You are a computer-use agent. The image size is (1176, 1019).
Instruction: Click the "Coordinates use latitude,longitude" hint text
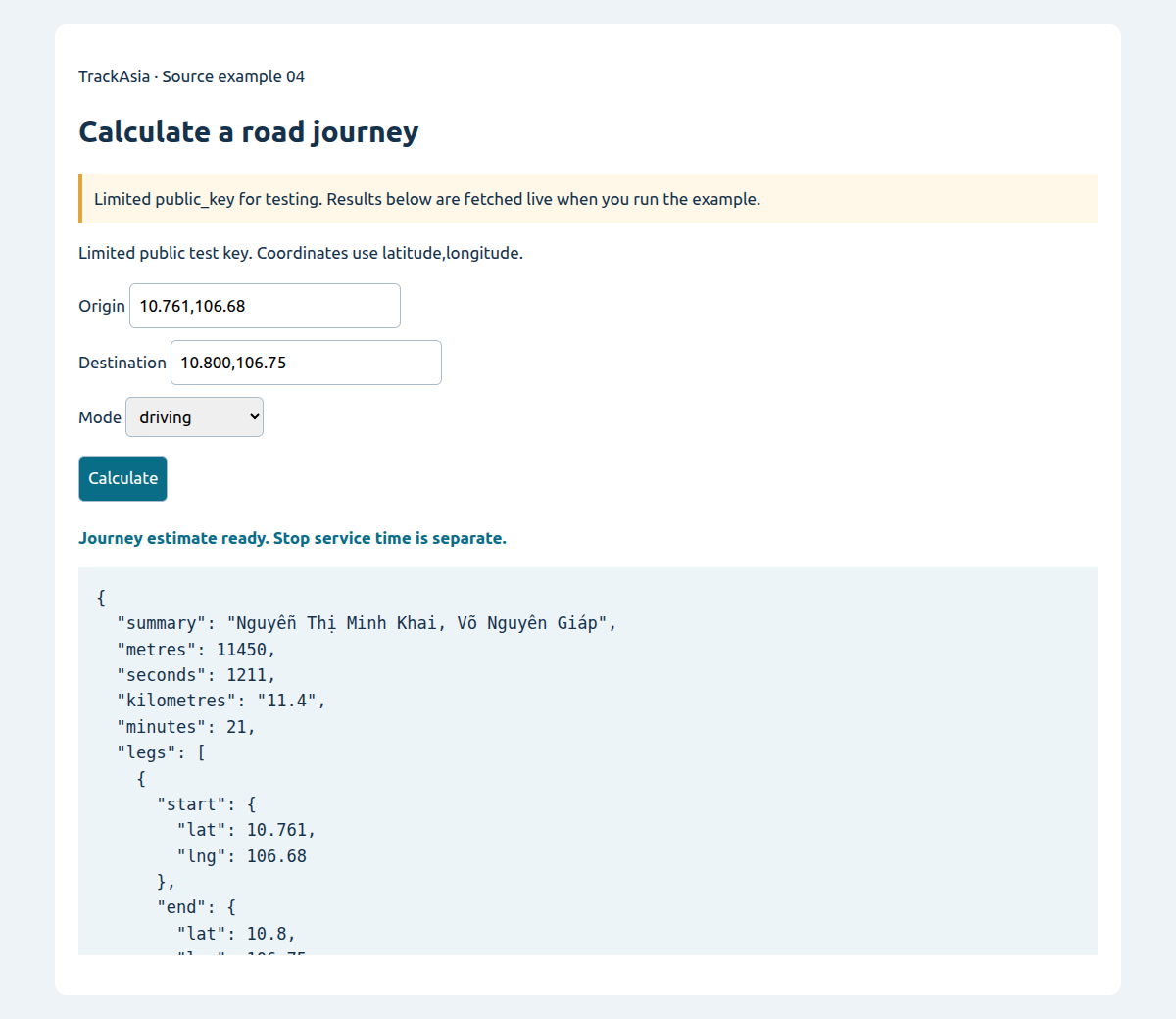click(x=389, y=253)
